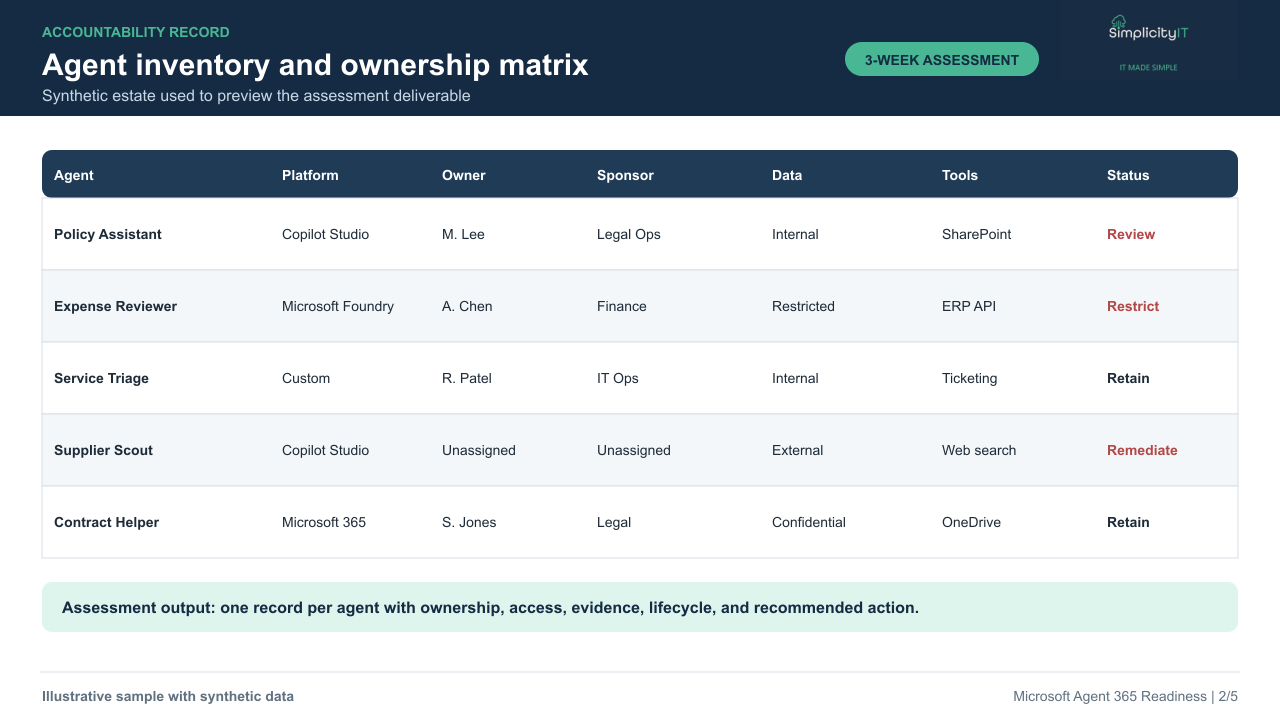Click the ACCOUNTABILITY RECORD label

(136, 32)
